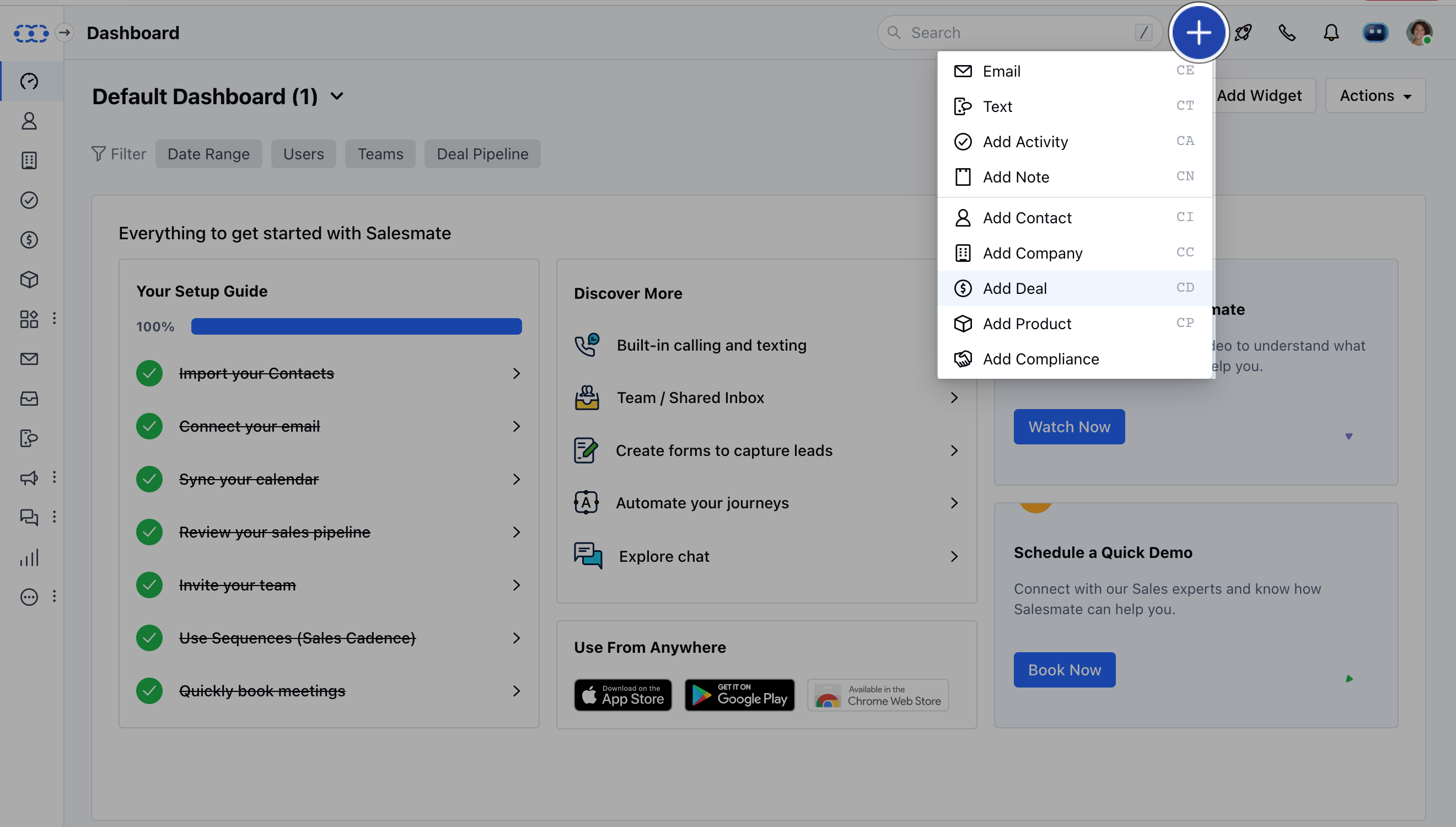Select Add Product menu item
The height and width of the screenshot is (827, 1456).
pyautogui.click(x=1074, y=324)
